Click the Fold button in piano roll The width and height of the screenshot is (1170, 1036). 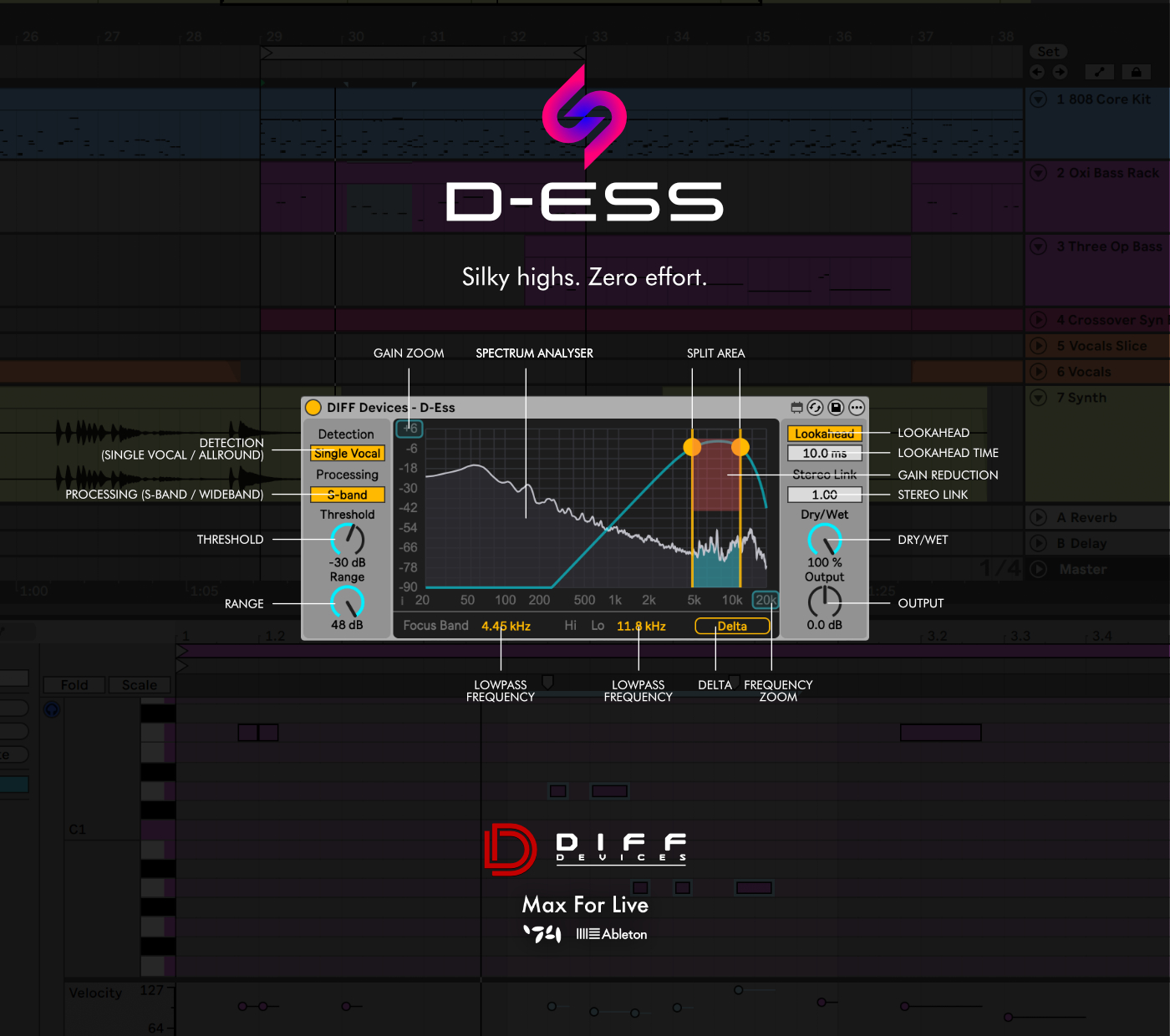click(74, 685)
